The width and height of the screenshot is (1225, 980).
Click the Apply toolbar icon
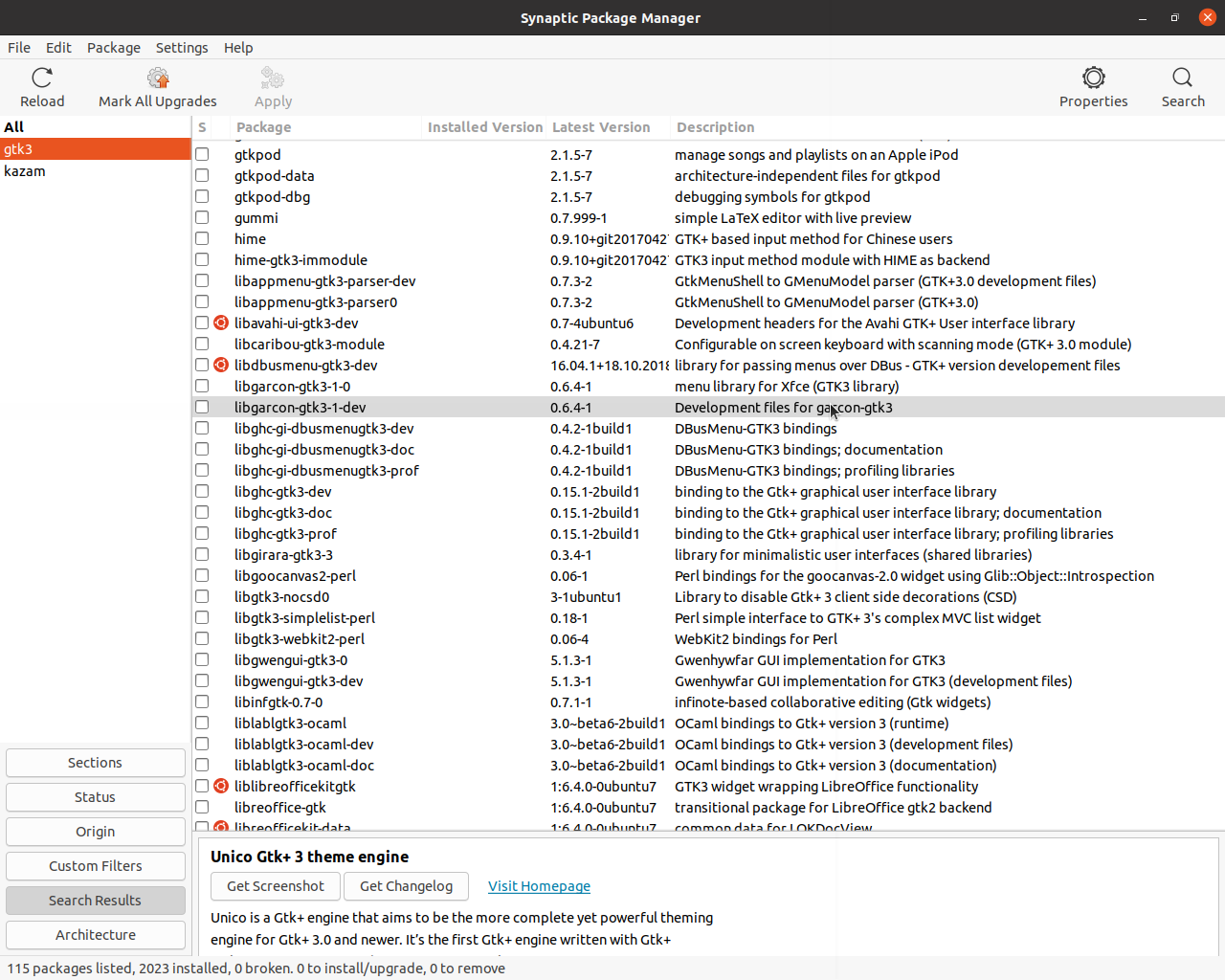272,78
